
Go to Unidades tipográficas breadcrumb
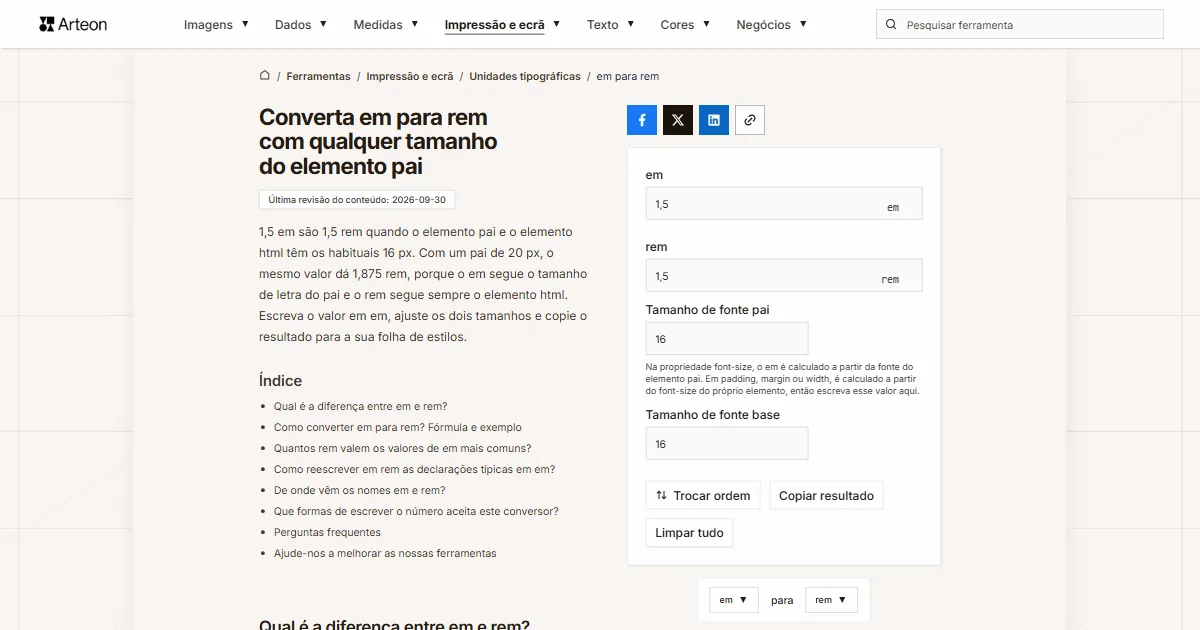tap(525, 76)
